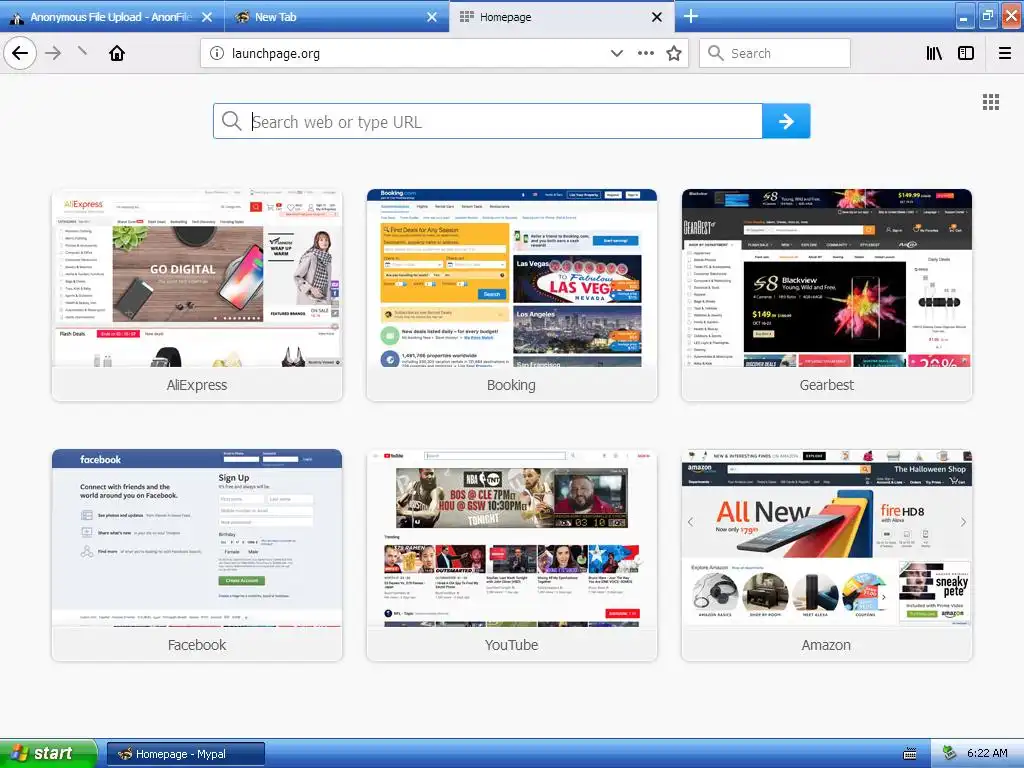
Task: Select Homepage - Mypal taskbar button
Action: point(185,754)
